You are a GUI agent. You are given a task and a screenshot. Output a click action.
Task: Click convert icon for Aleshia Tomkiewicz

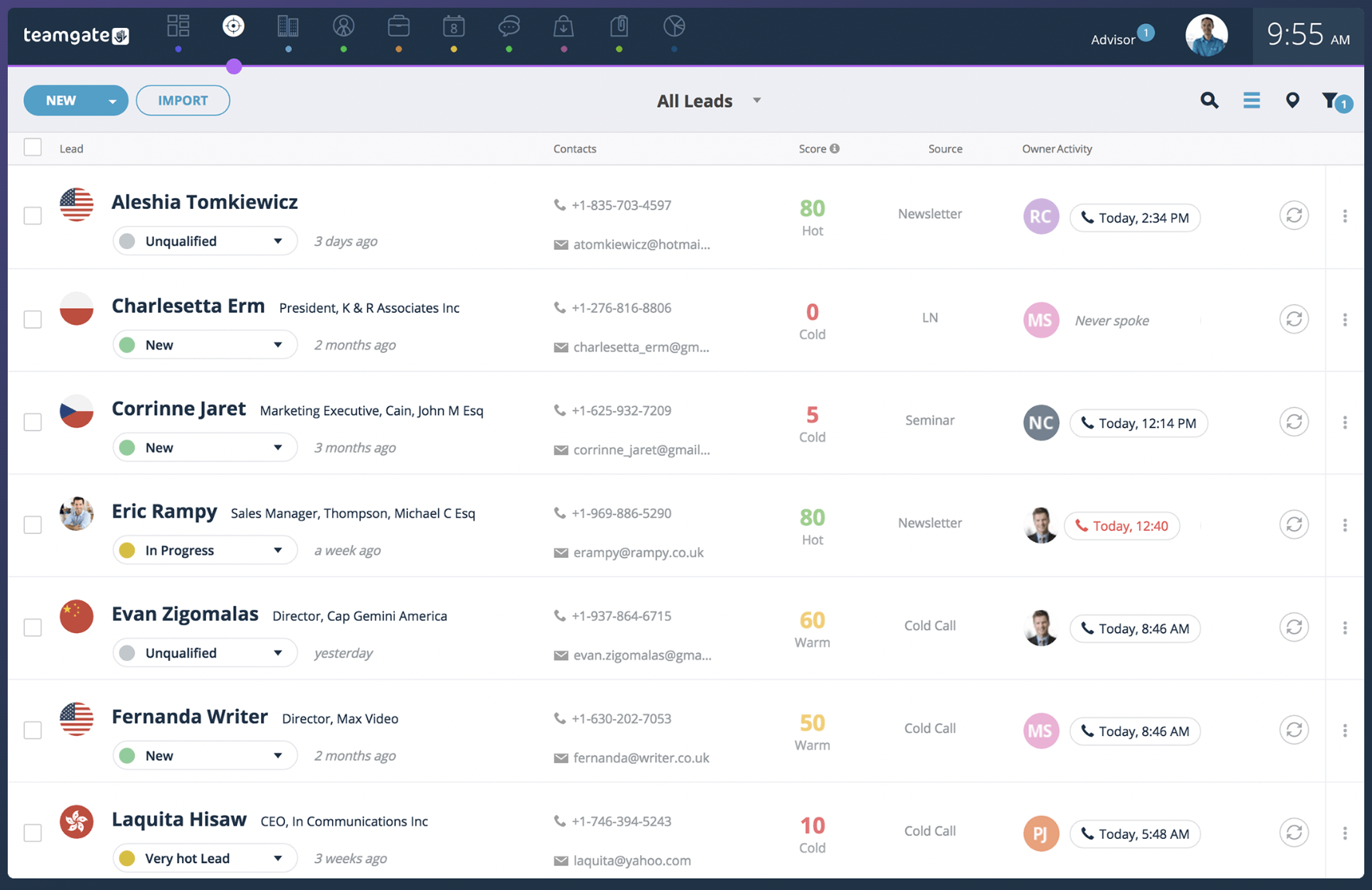point(1294,215)
